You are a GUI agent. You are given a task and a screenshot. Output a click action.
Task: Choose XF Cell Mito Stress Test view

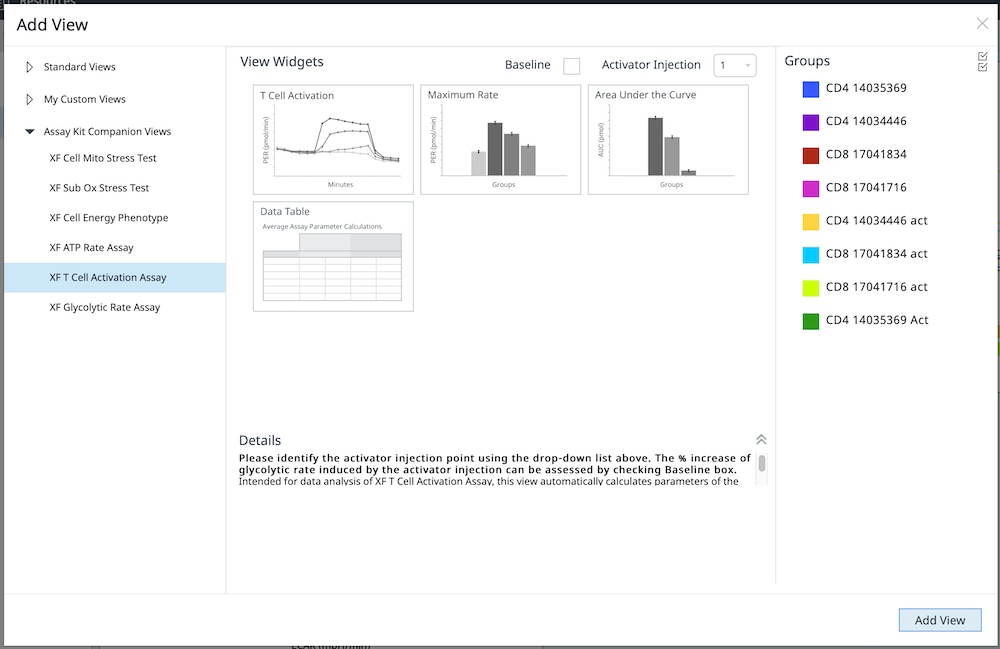point(103,158)
